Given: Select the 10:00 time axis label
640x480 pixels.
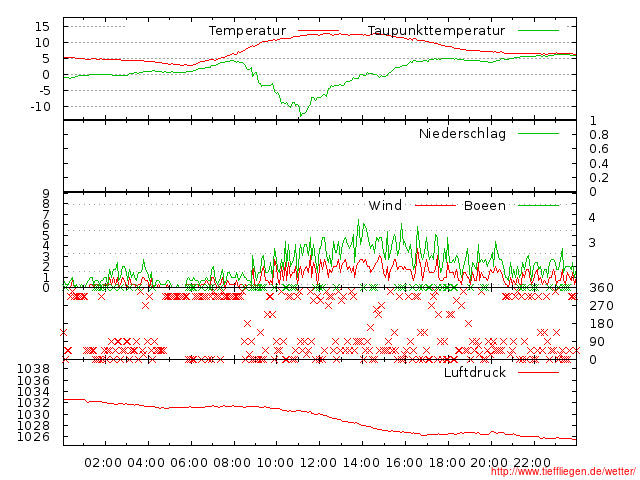Looking at the screenshot, I should click(x=275, y=463).
